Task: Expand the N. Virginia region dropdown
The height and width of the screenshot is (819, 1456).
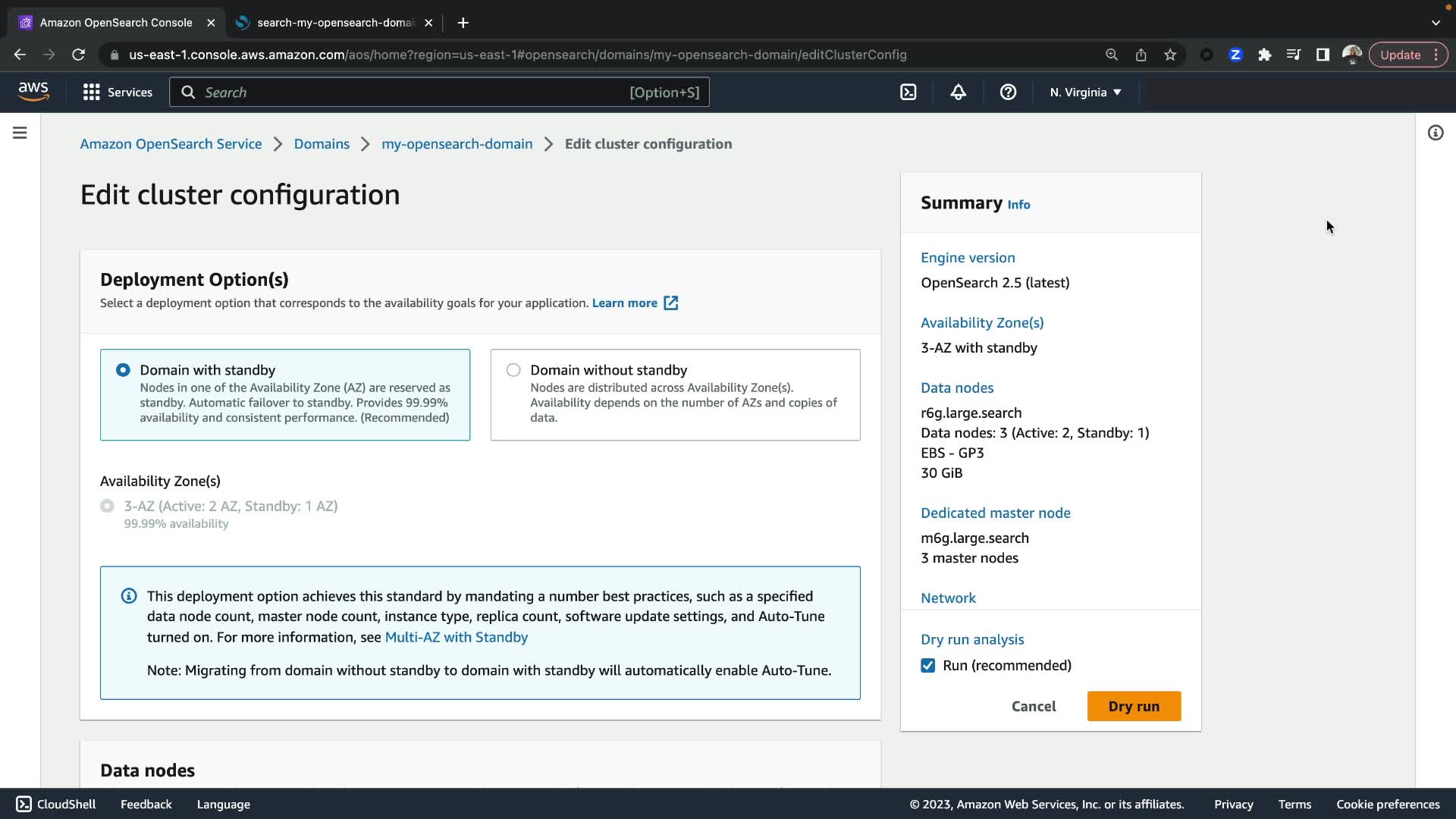Action: (1085, 93)
